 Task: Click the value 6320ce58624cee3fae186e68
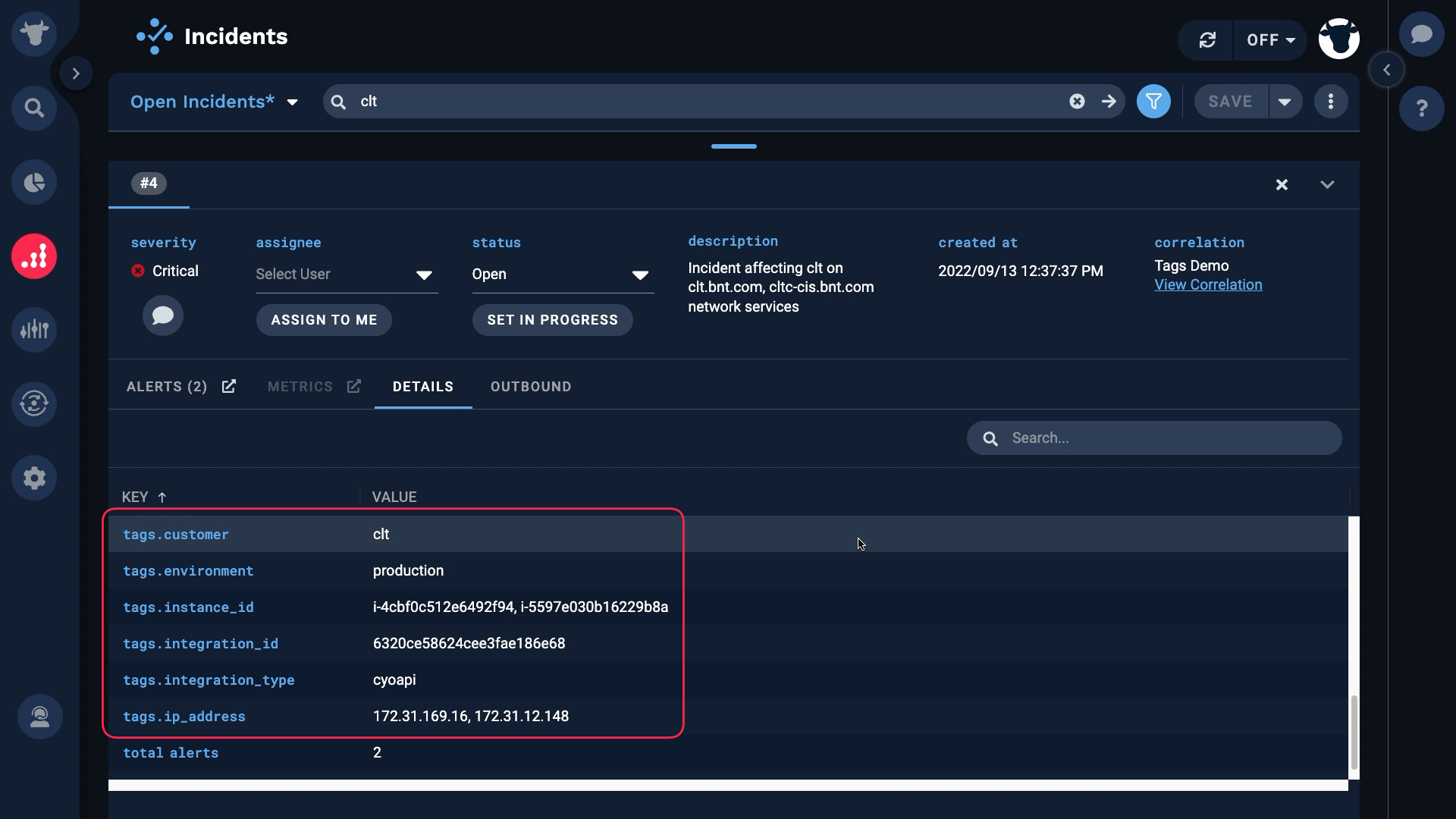[469, 644]
